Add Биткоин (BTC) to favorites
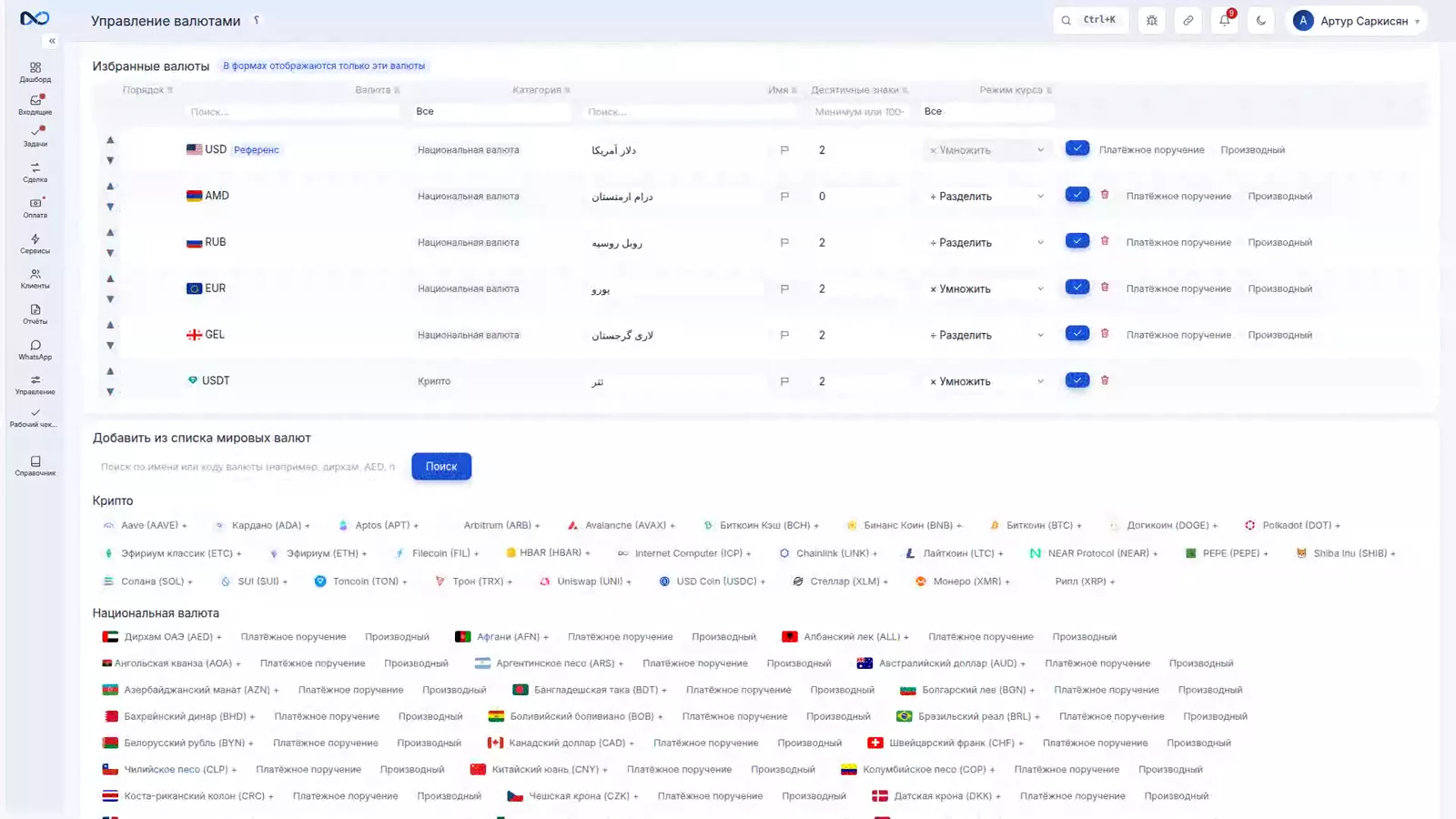 [x=1036, y=525]
